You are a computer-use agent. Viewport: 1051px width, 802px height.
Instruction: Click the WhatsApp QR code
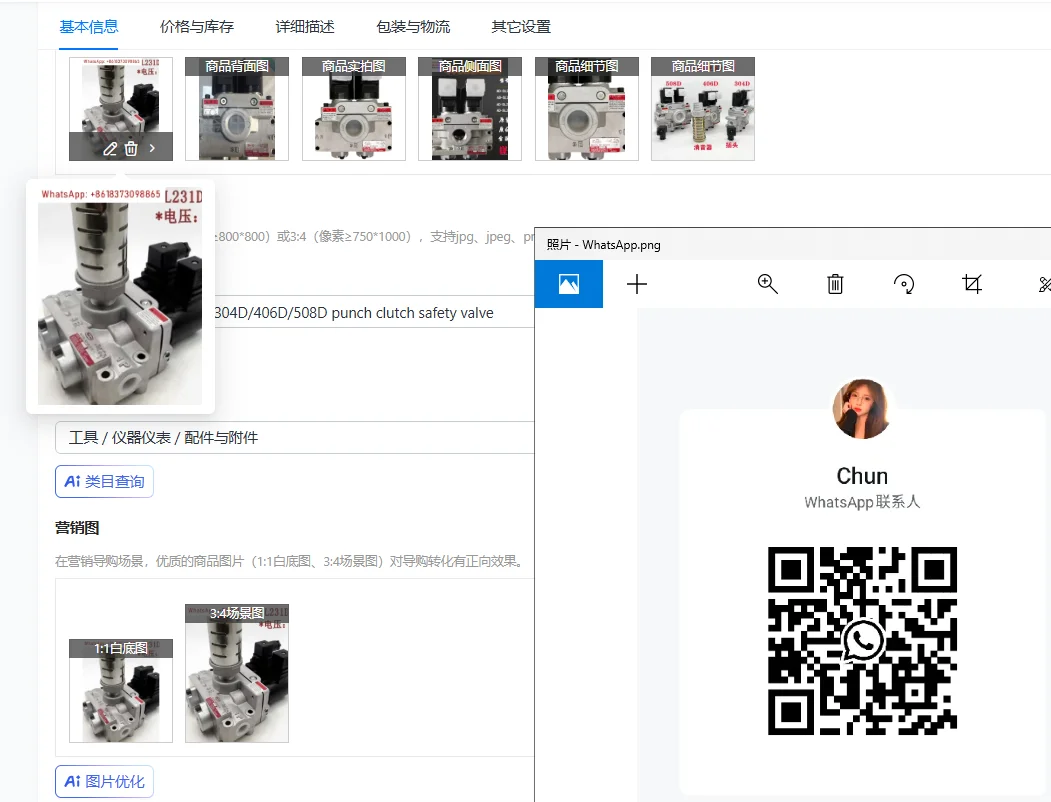pos(862,641)
